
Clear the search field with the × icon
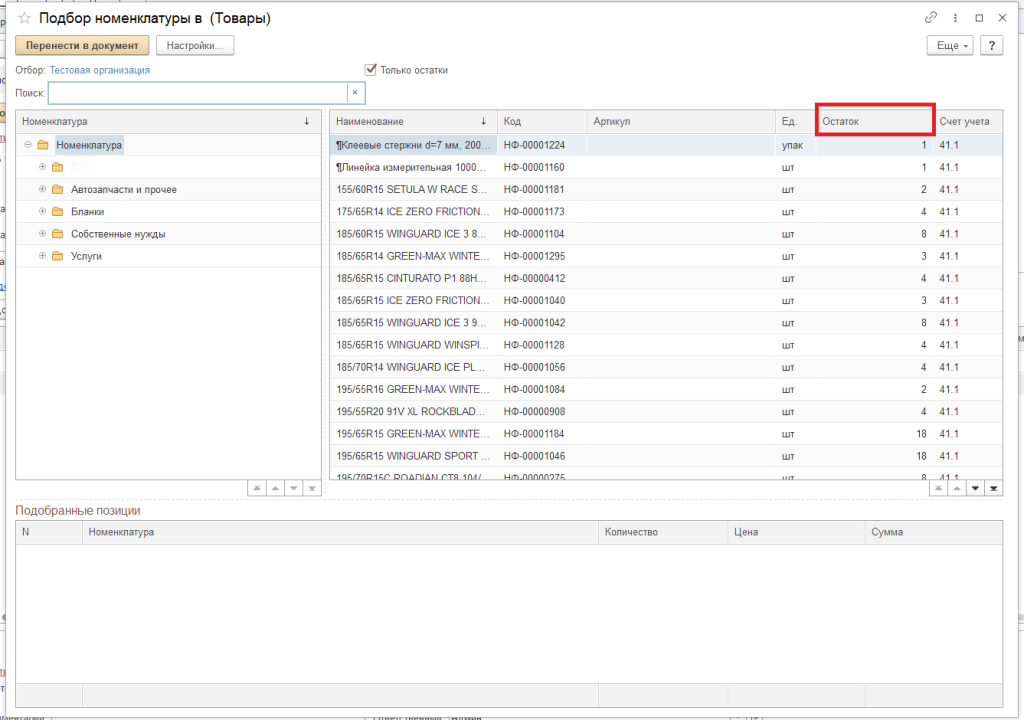point(354,93)
